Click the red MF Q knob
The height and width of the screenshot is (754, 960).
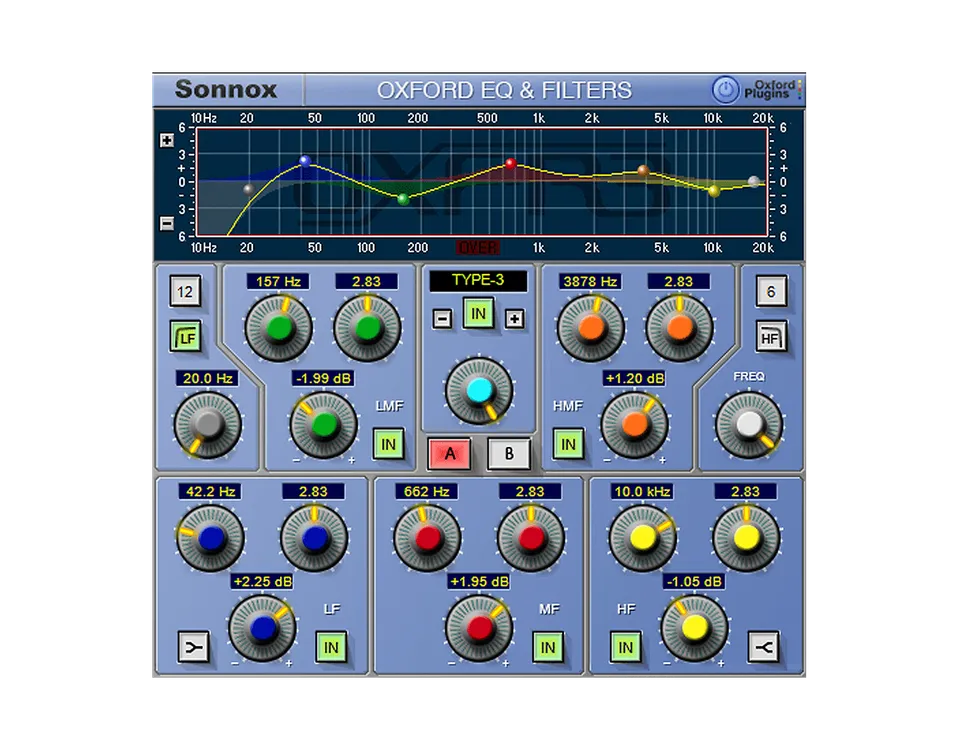[x=531, y=538]
